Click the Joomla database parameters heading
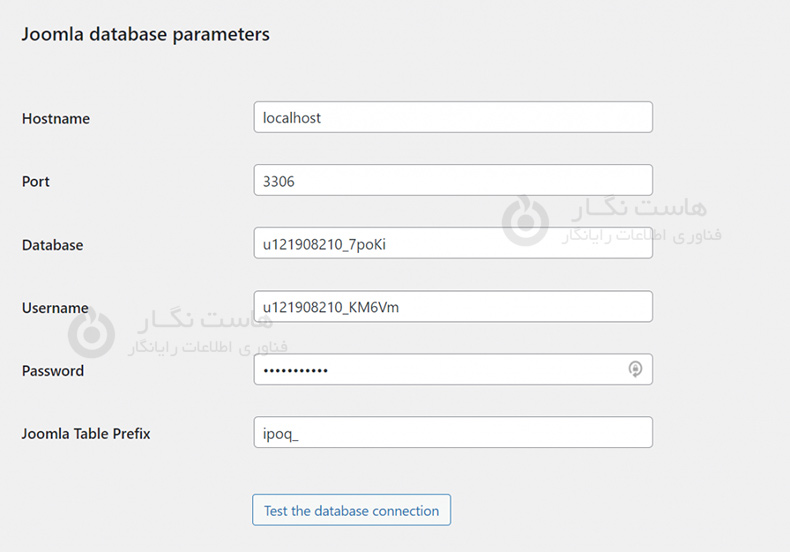Image resolution: width=790 pixels, height=552 pixels. (146, 34)
